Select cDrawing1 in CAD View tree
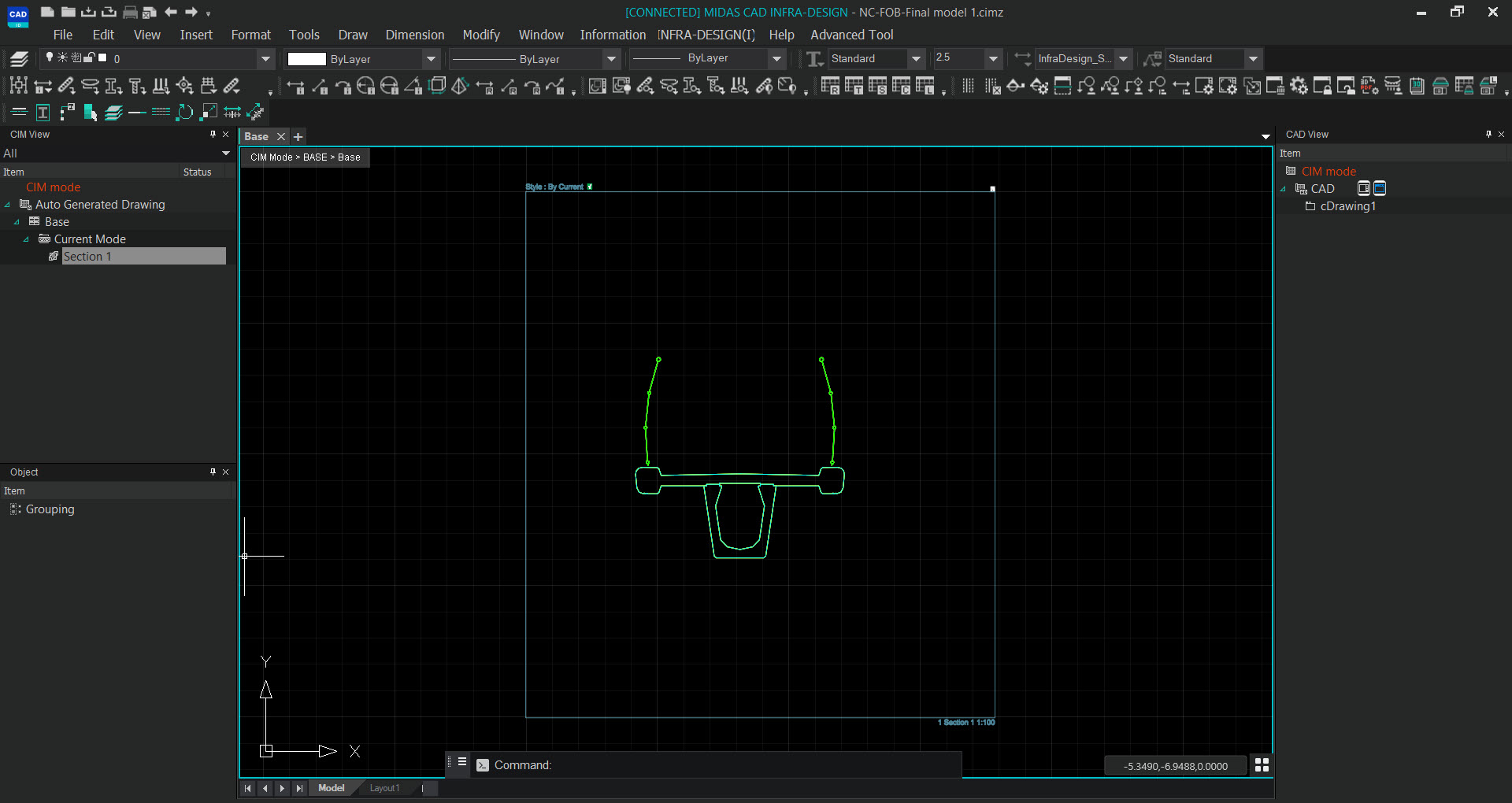The image size is (1512, 803). (1347, 206)
